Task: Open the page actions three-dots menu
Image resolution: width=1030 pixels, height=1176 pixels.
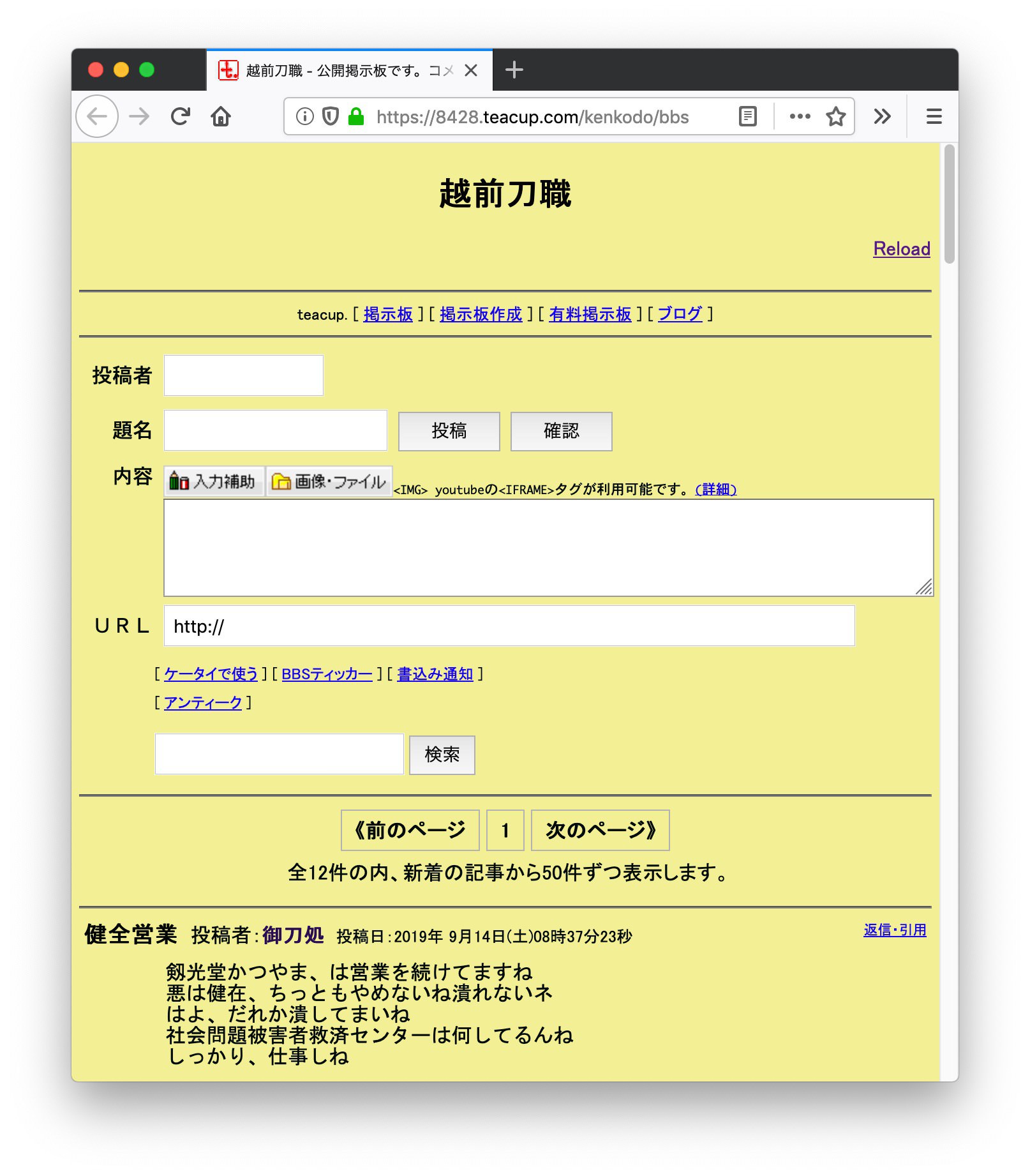Action: coord(800,116)
